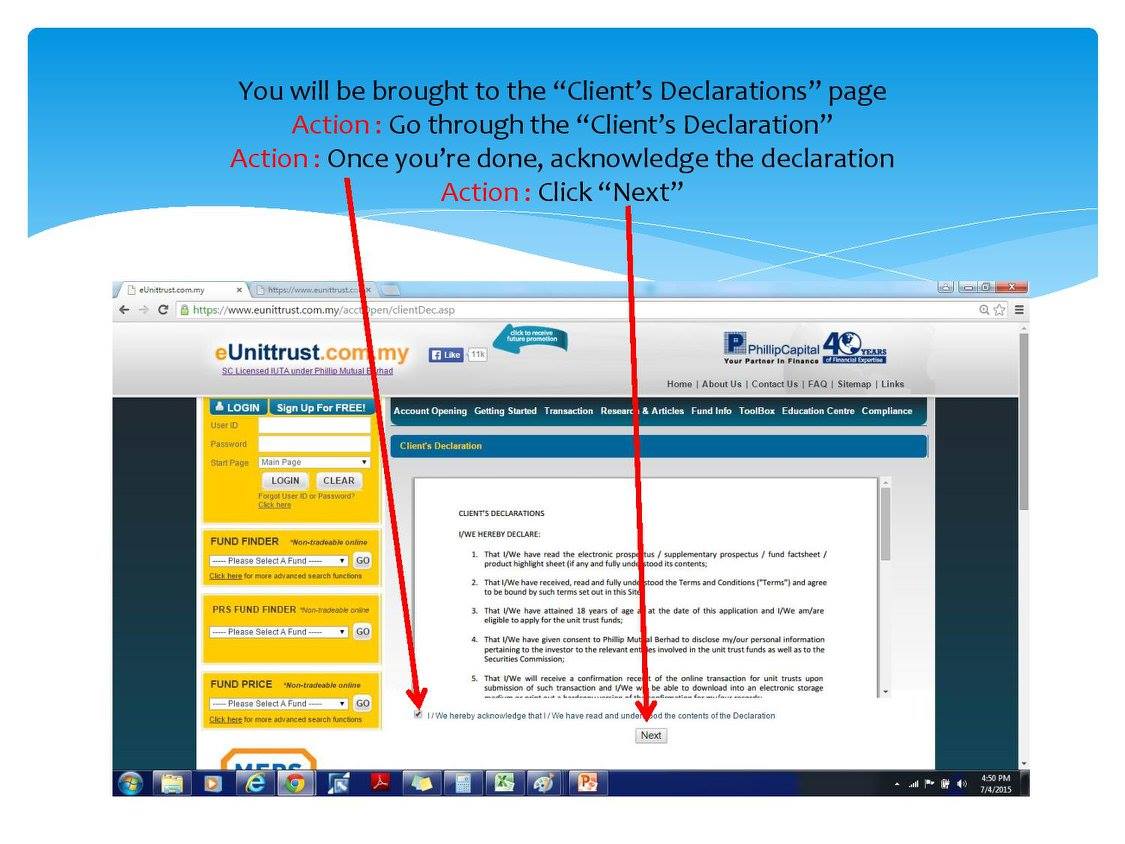Open the Getting Started menu

[x=505, y=411]
